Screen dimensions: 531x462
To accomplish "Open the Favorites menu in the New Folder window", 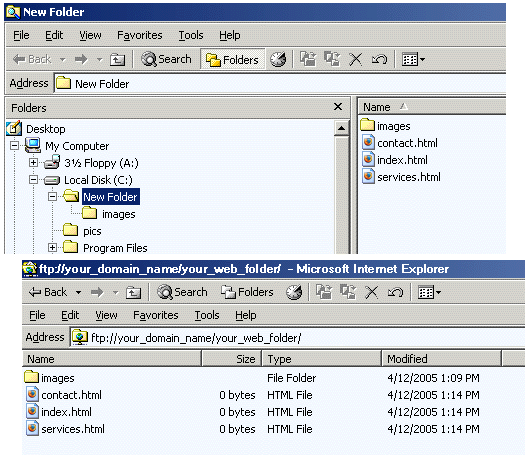I will [140, 35].
